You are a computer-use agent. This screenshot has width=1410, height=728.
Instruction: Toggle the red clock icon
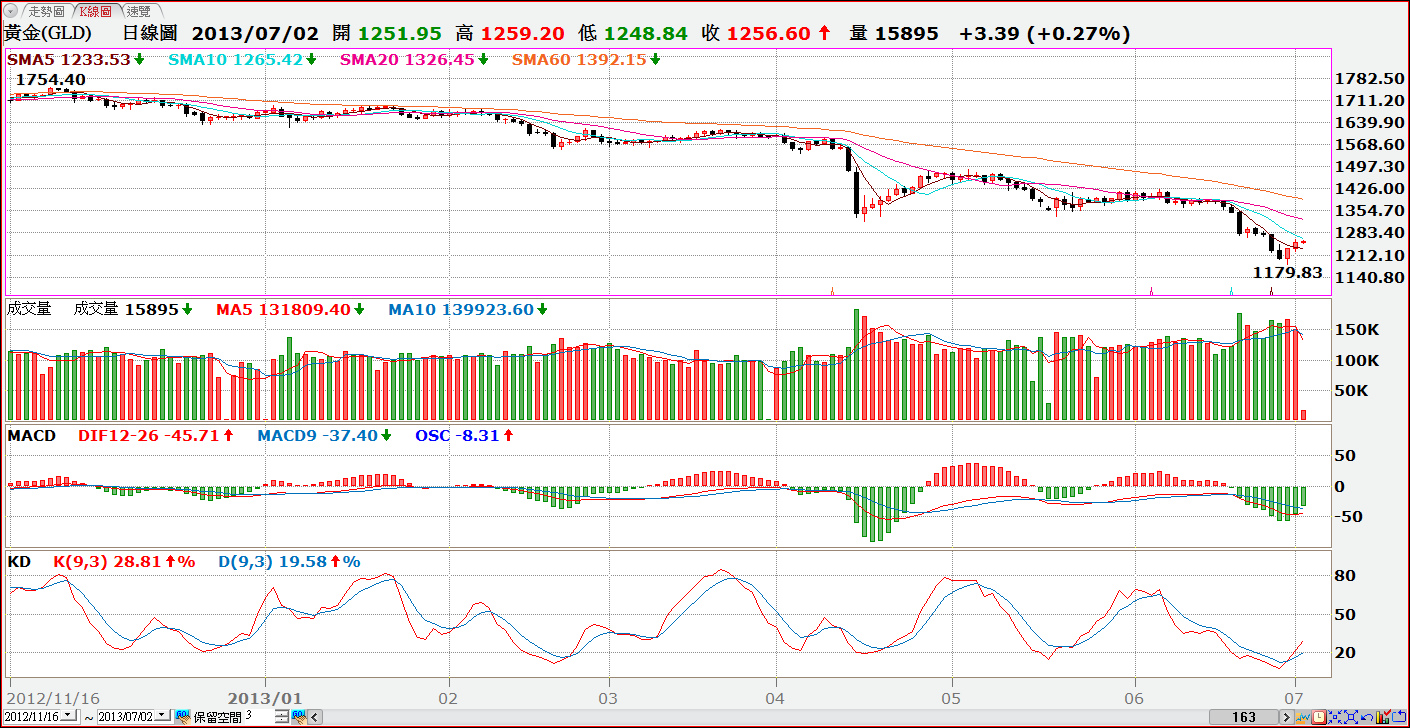click(1319, 717)
